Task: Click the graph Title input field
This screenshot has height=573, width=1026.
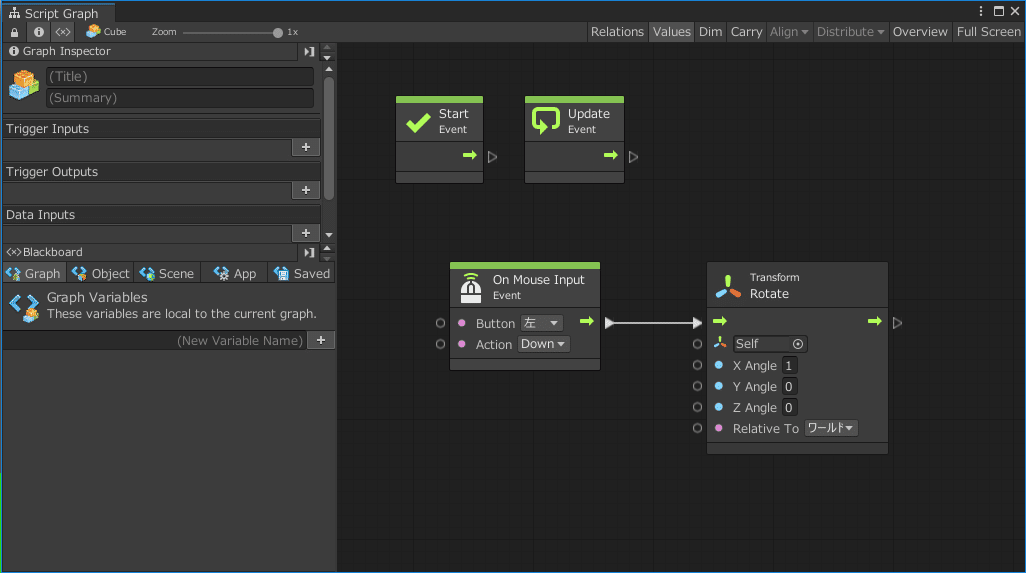Action: (180, 77)
